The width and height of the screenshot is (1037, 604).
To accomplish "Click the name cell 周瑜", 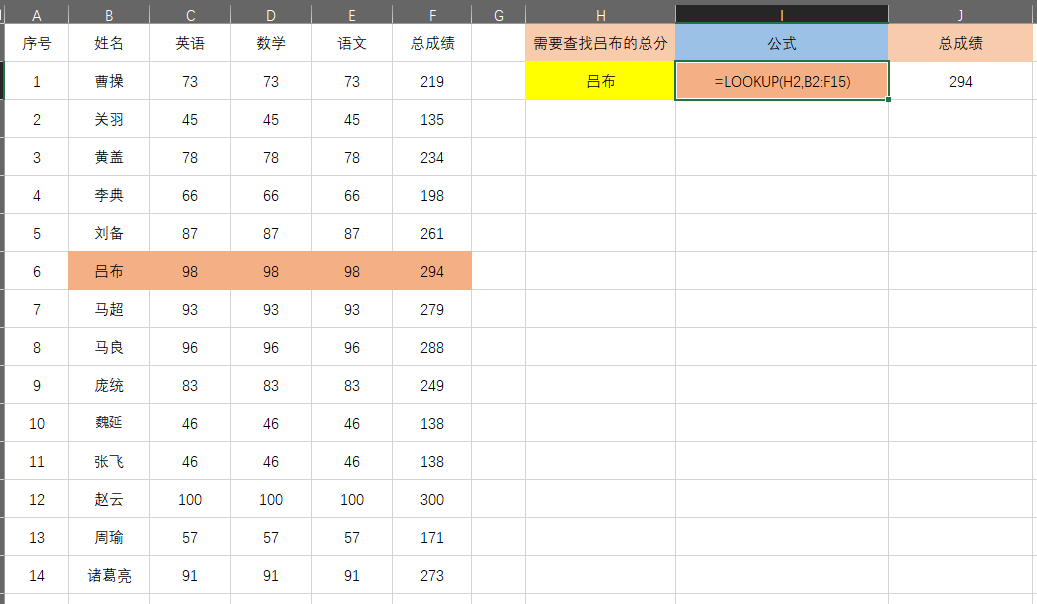I will 109,538.
